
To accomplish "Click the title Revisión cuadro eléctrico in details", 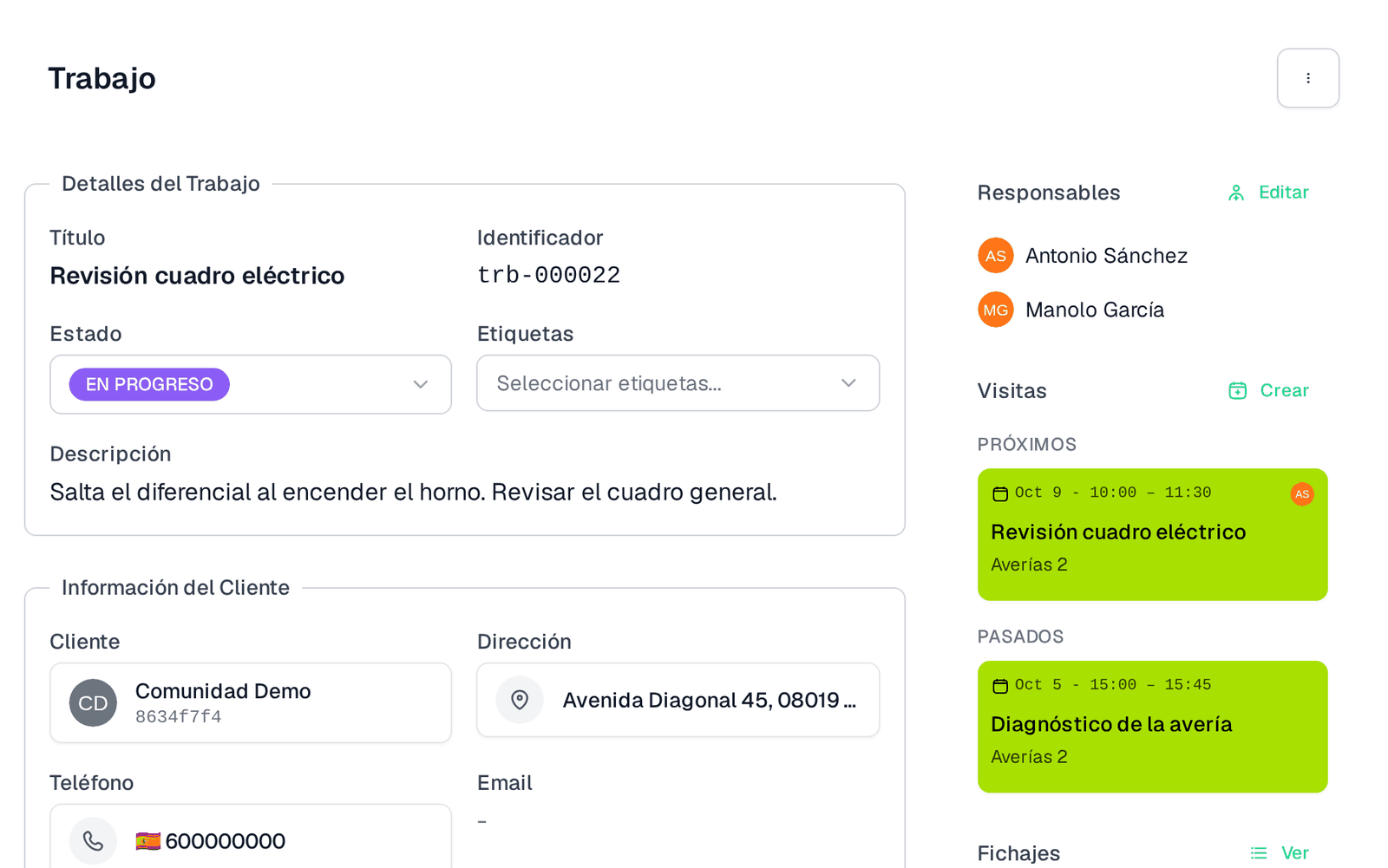I will 197,276.
